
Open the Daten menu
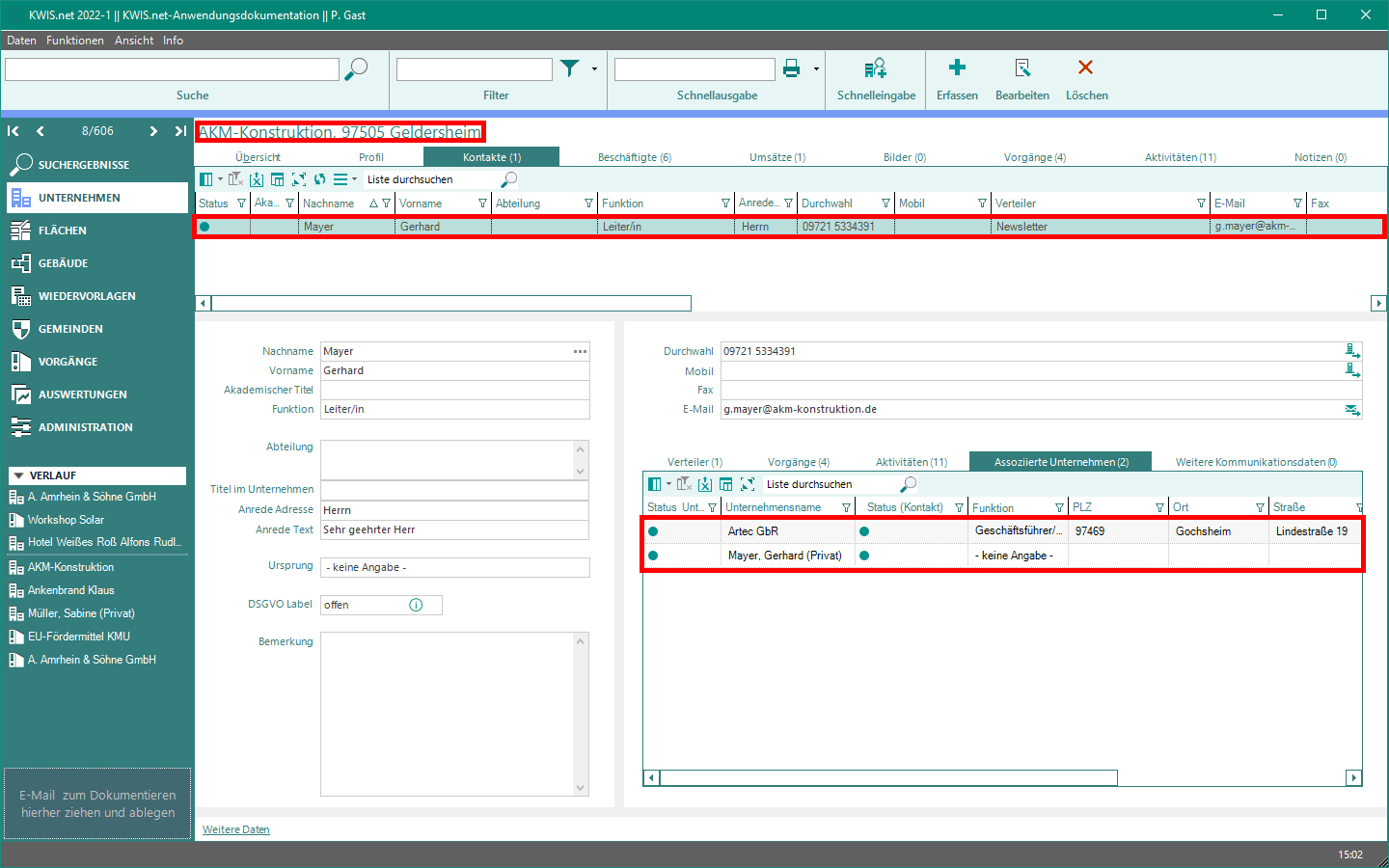click(x=21, y=41)
